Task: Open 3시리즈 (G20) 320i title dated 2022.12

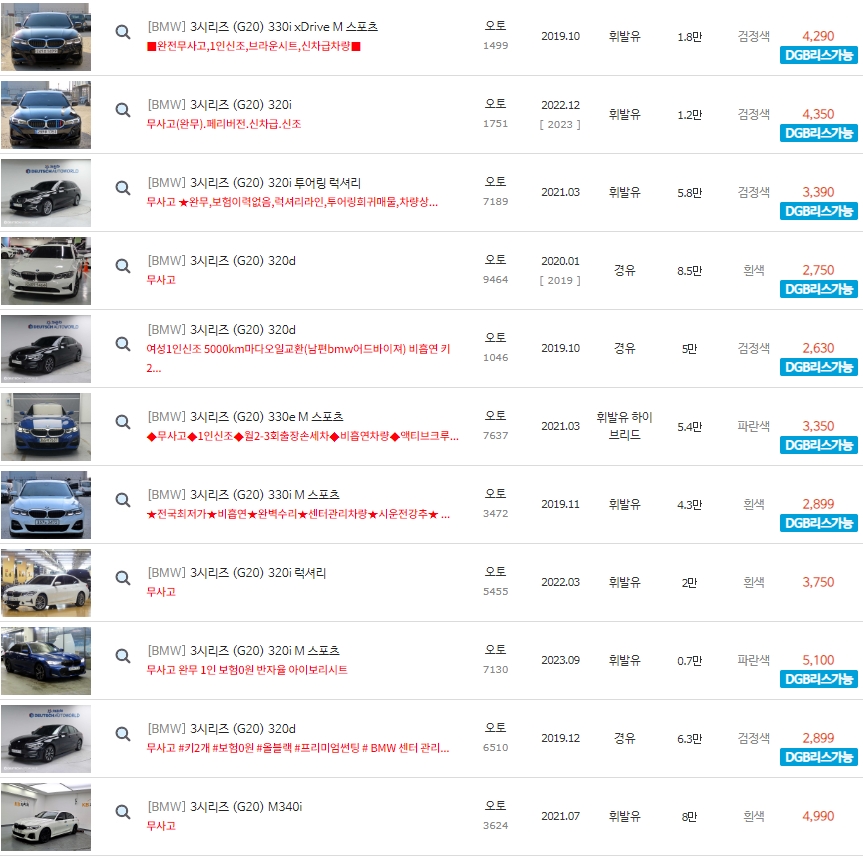Action: (220, 105)
